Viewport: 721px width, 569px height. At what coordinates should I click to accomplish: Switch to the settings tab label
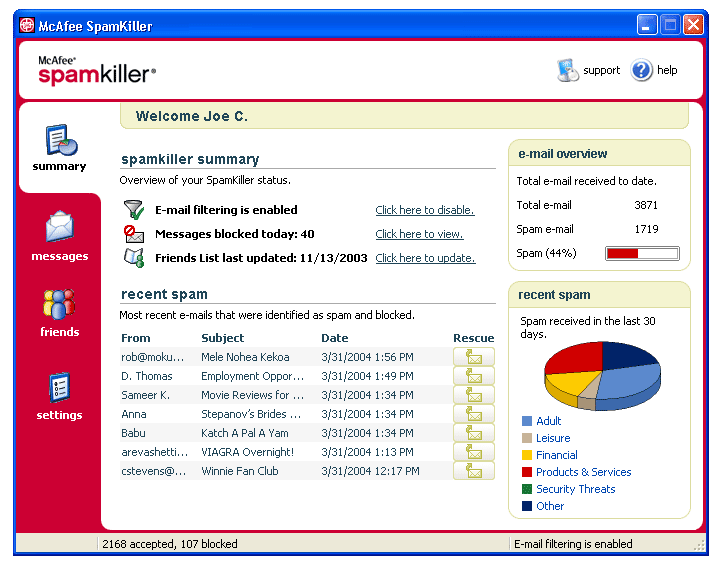pyautogui.click(x=59, y=415)
